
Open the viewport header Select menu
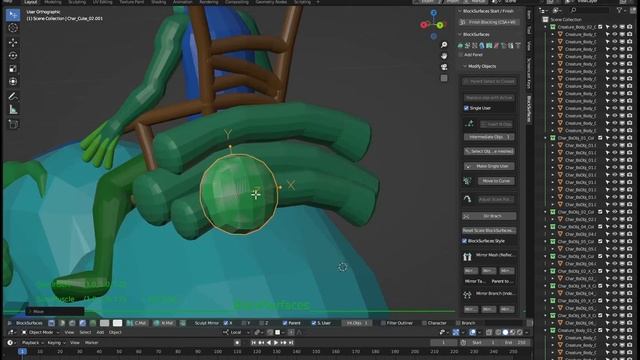coord(85,332)
